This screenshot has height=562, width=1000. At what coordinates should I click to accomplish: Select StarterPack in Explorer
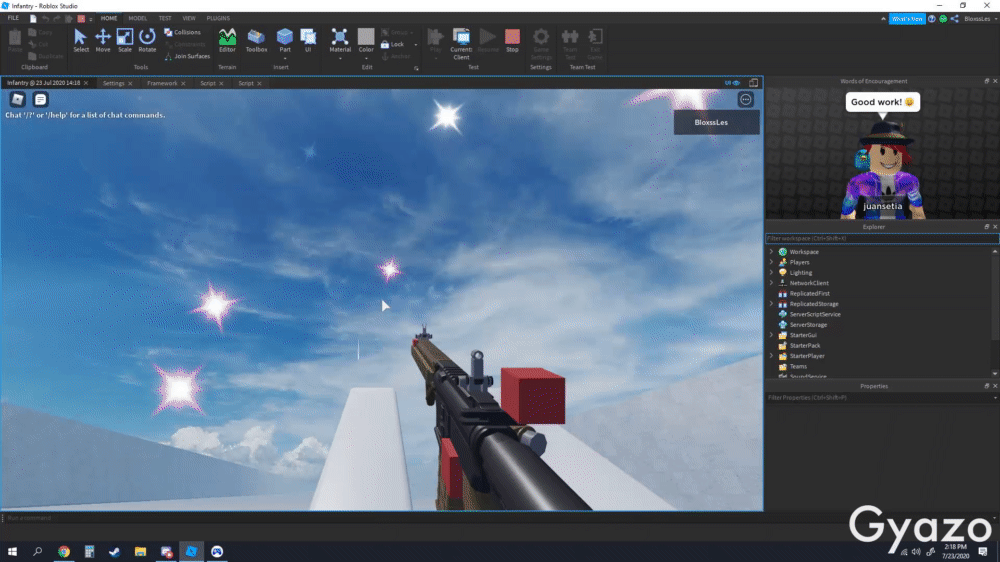tap(804, 346)
